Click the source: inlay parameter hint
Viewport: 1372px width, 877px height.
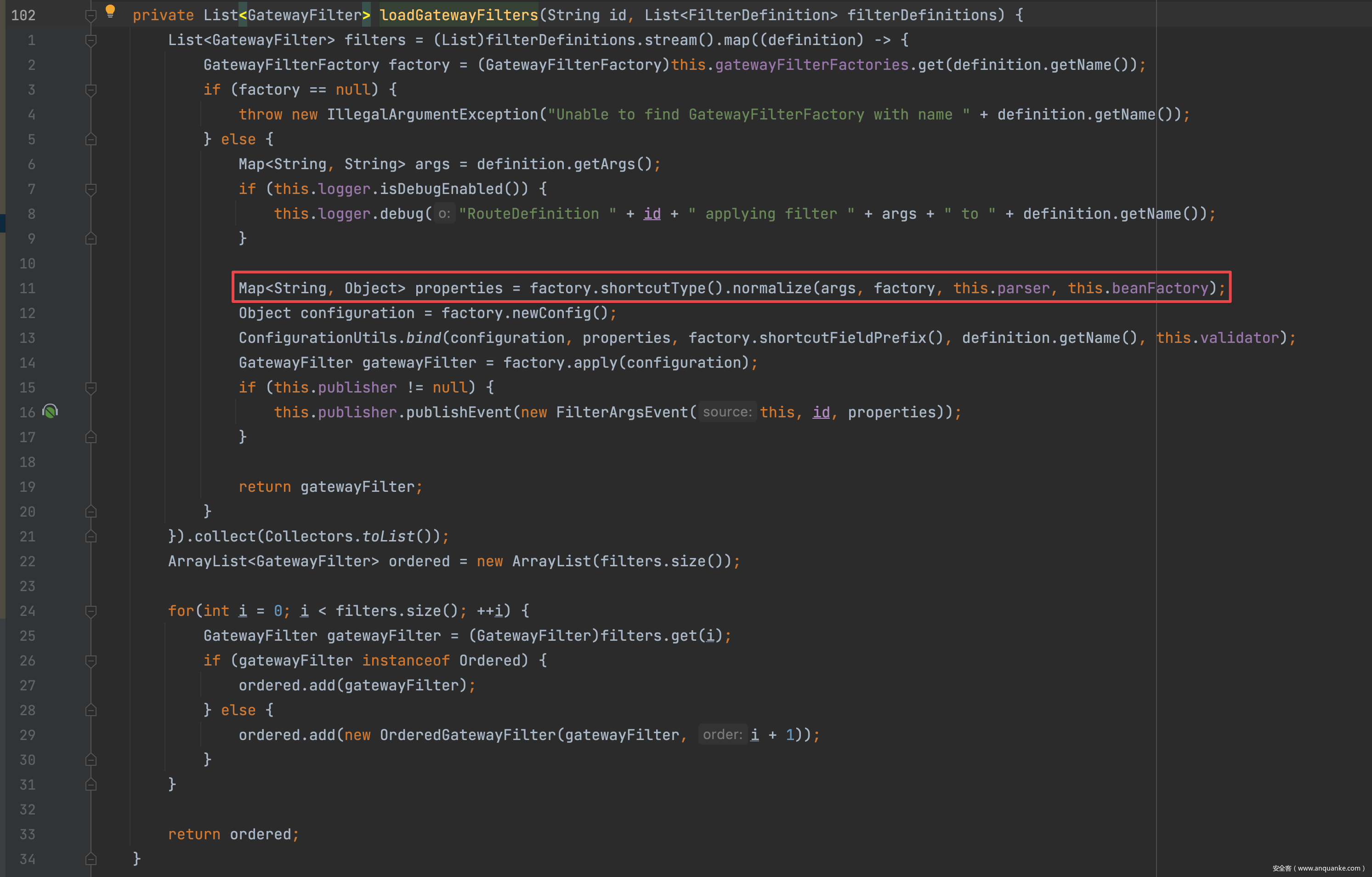click(x=726, y=412)
